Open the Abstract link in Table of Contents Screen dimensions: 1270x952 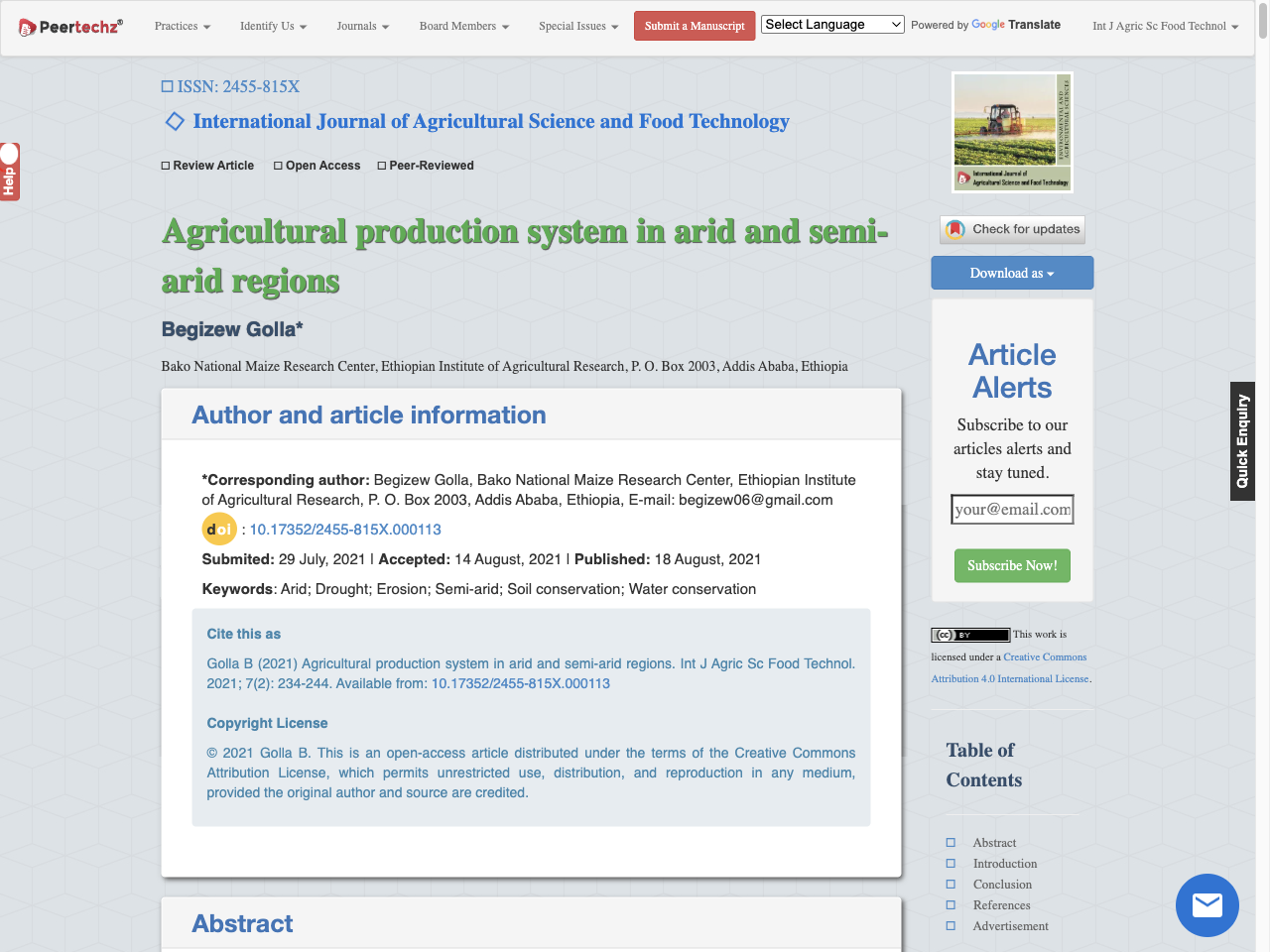tap(994, 842)
